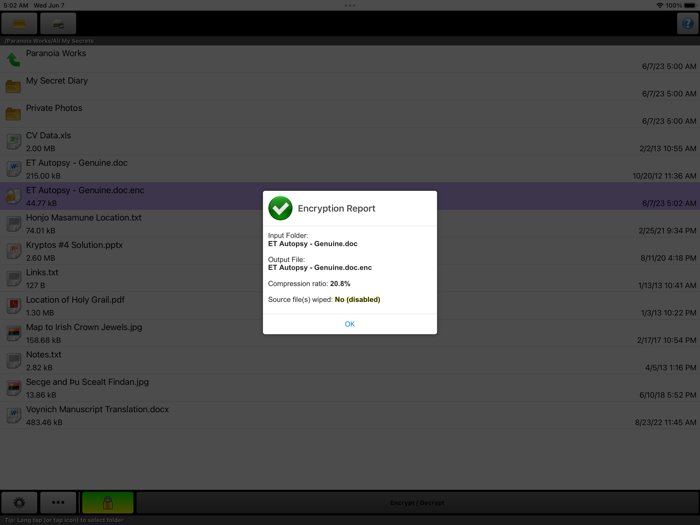Click the Long tap tip text

(x=64, y=520)
